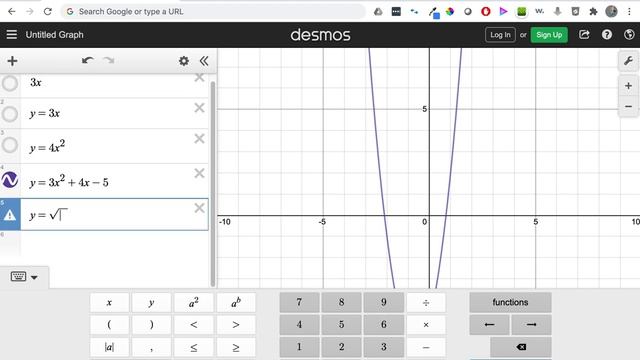
Task: Tap the 7 key on keypad
Action: (x=299, y=302)
